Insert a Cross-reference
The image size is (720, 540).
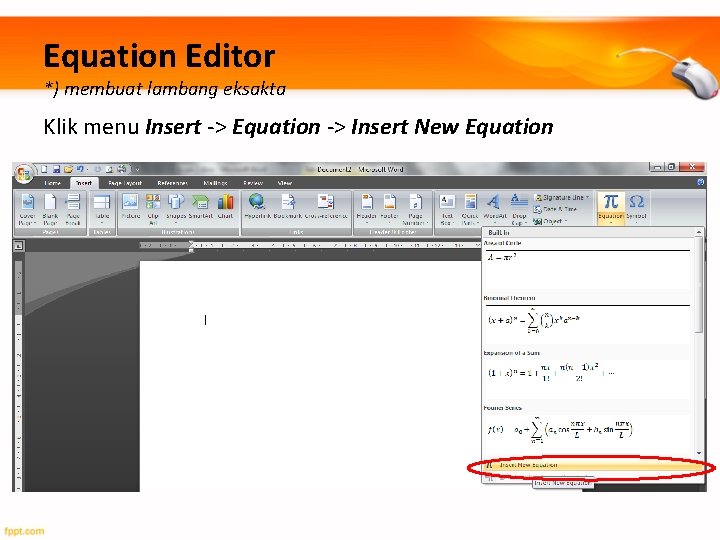click(x=326, y=206)
